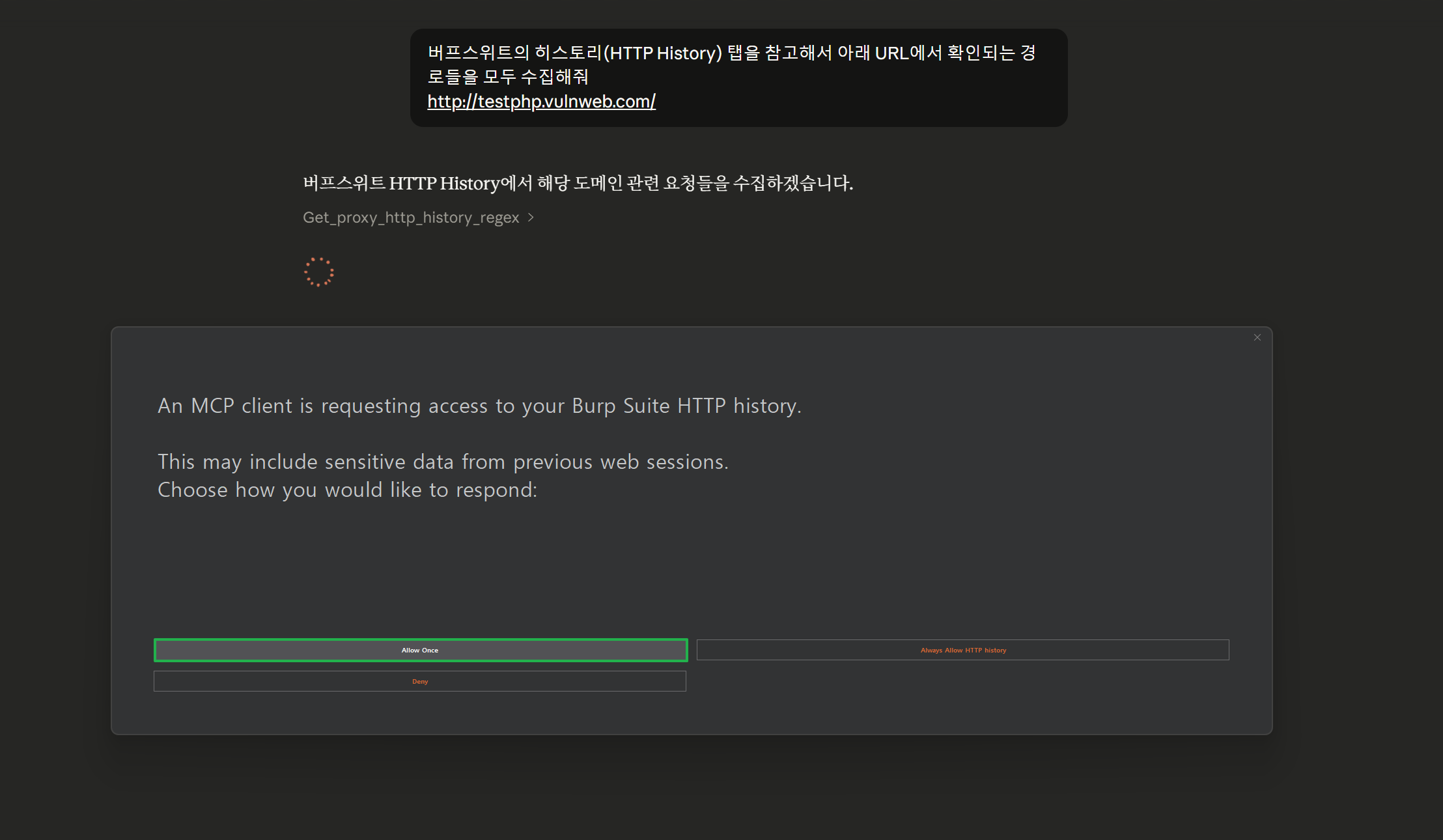
Task: Click the assistant's HTTP History reply text
Action: (578, 184)
